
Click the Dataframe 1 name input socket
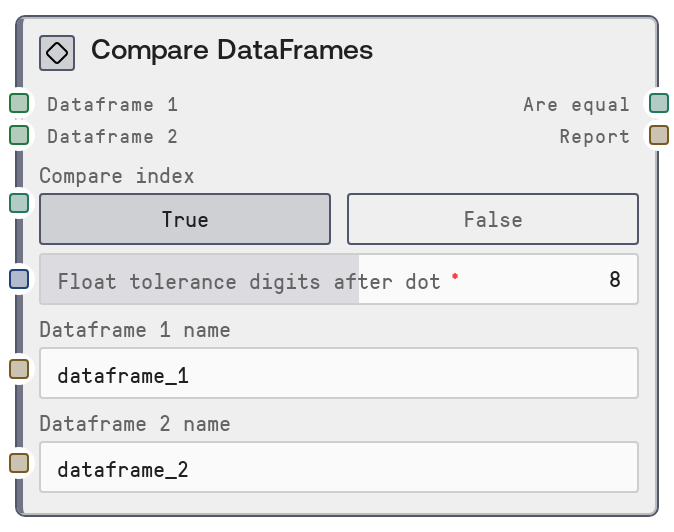pos(19,369)
